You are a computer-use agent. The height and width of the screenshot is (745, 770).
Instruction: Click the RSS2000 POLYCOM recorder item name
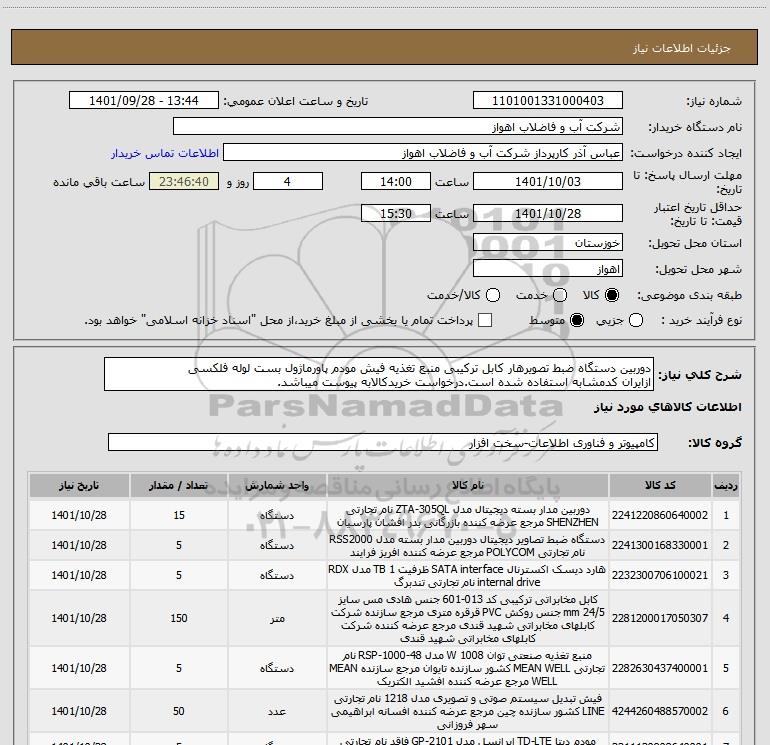coord(468,546)
